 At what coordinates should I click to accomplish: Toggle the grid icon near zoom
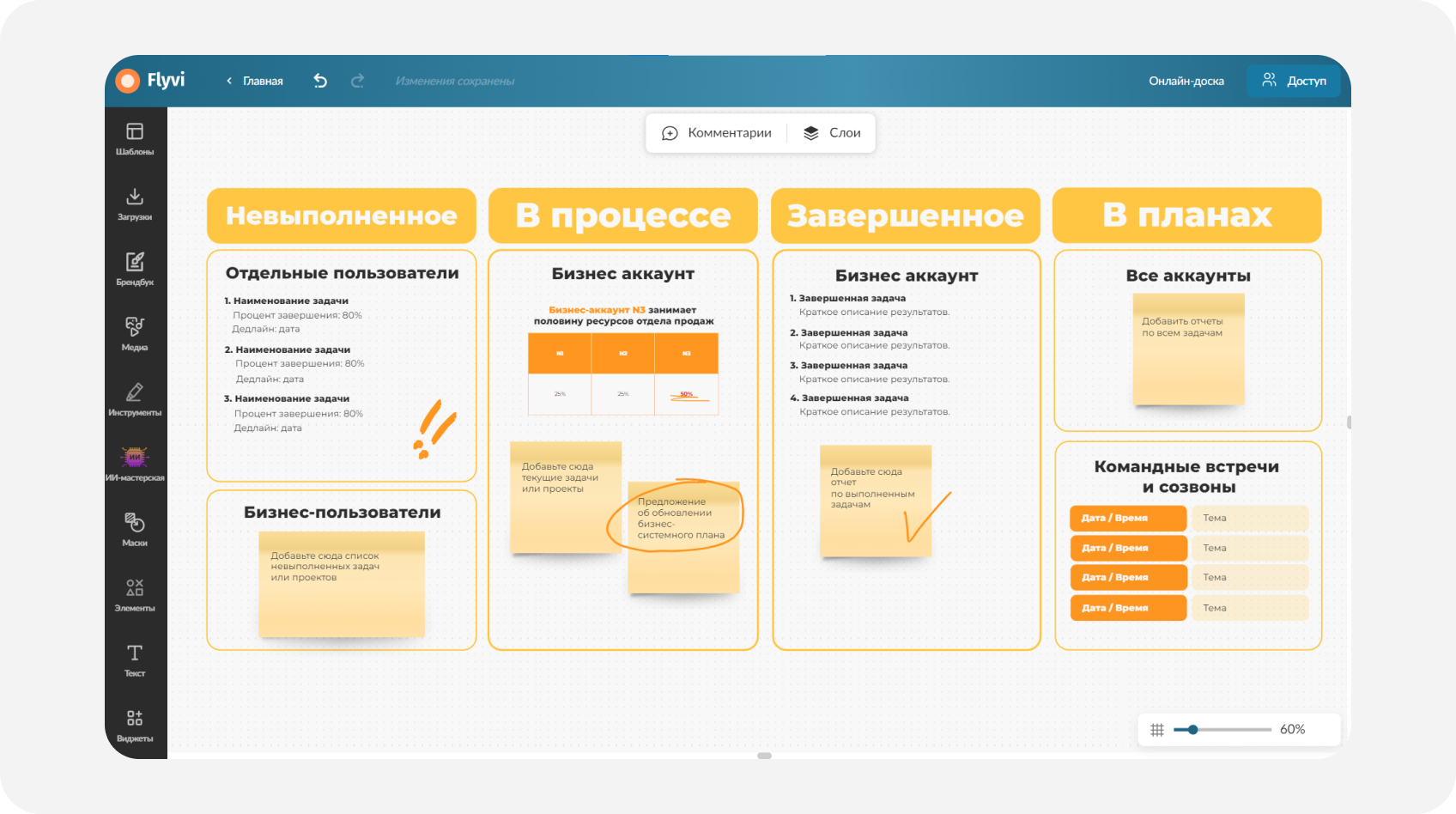click(1157, 730)
